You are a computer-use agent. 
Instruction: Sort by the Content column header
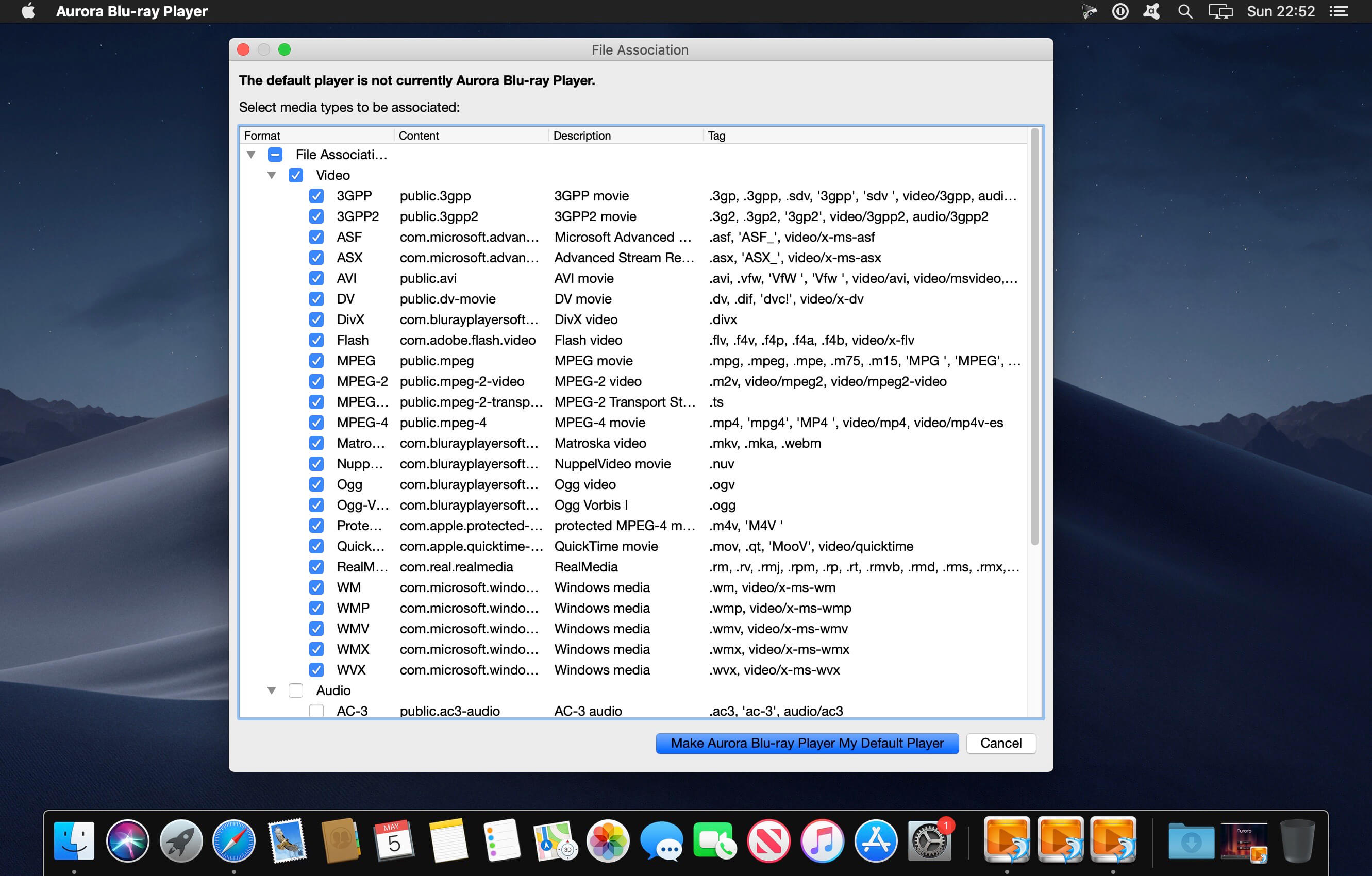click(x=471, y=136)
